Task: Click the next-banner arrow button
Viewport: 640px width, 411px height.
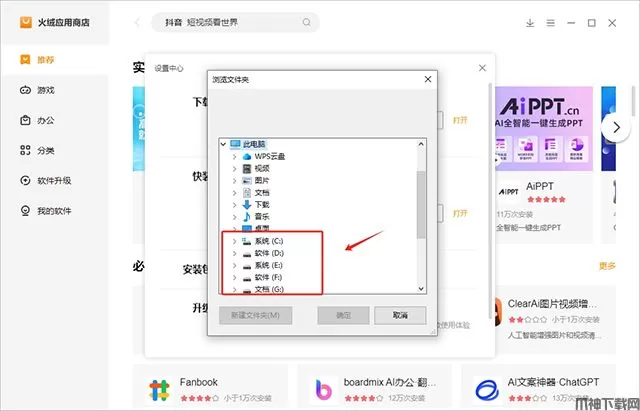Action: point(616,127)
